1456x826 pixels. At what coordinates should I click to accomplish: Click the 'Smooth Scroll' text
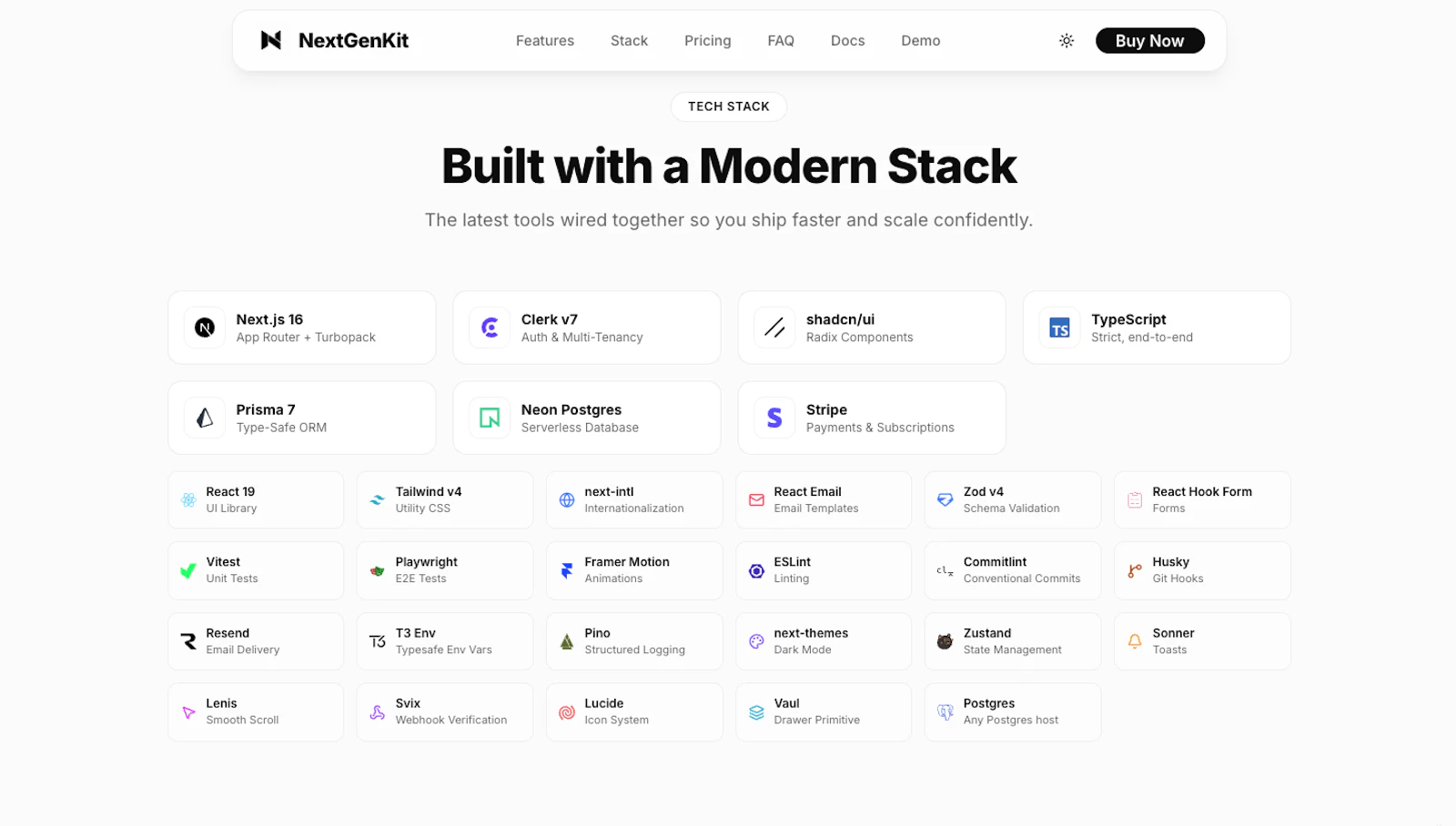coord(242,720)
